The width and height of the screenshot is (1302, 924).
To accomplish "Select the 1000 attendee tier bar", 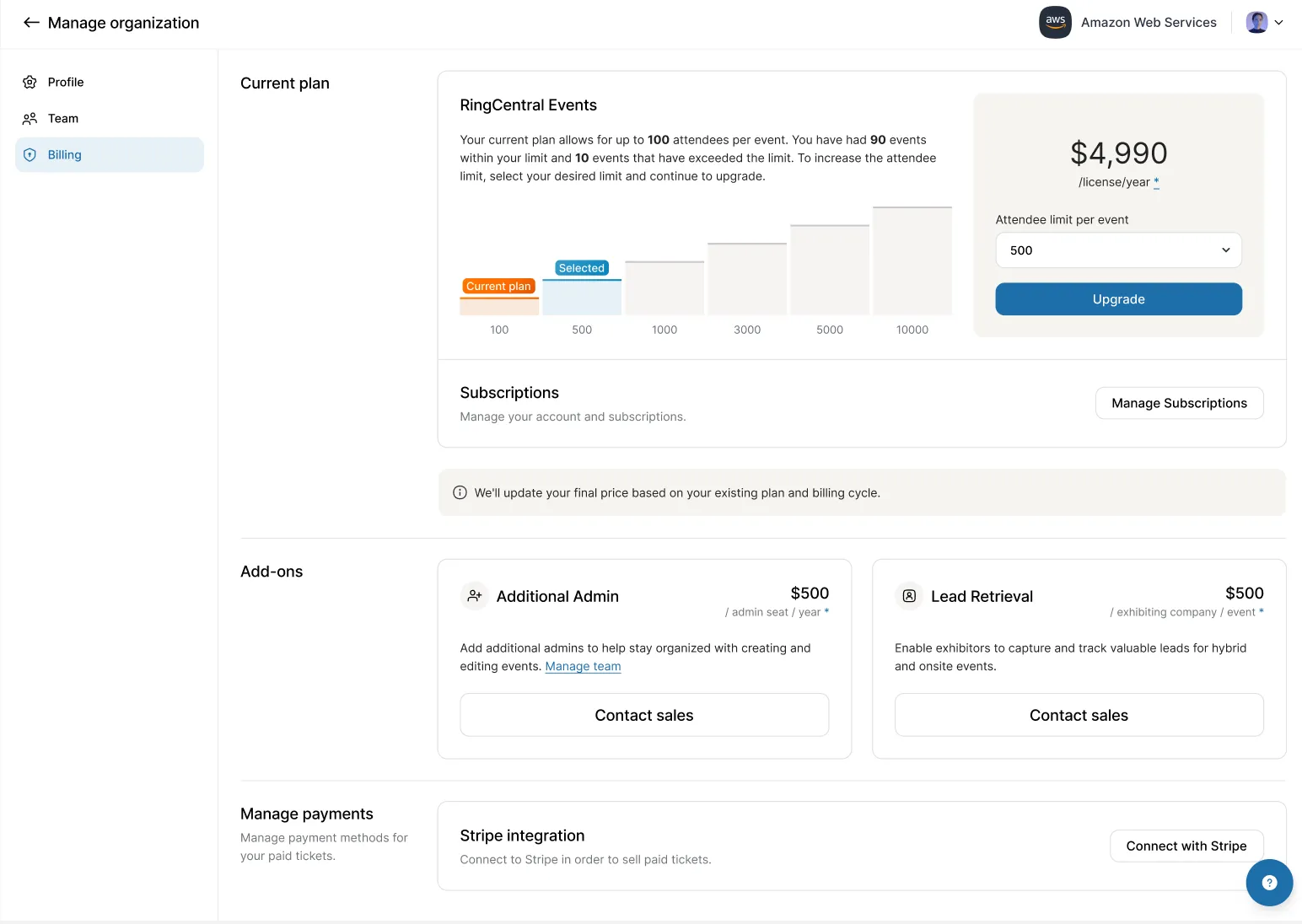I will coord(664,288).
